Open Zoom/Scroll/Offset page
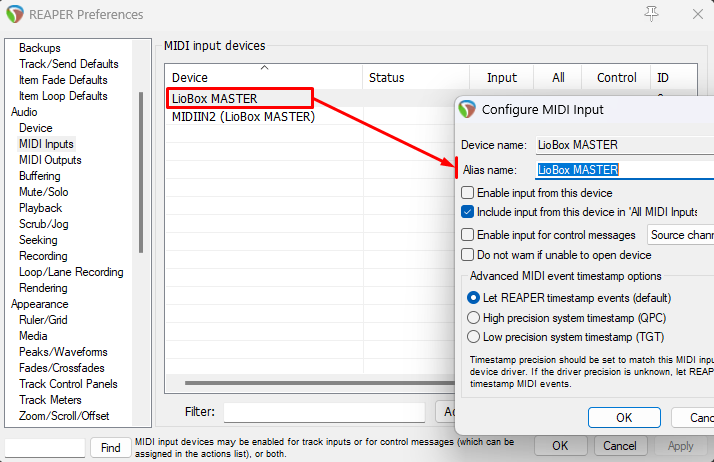Viewport: 714px width, 462px height. click(64, 416)
